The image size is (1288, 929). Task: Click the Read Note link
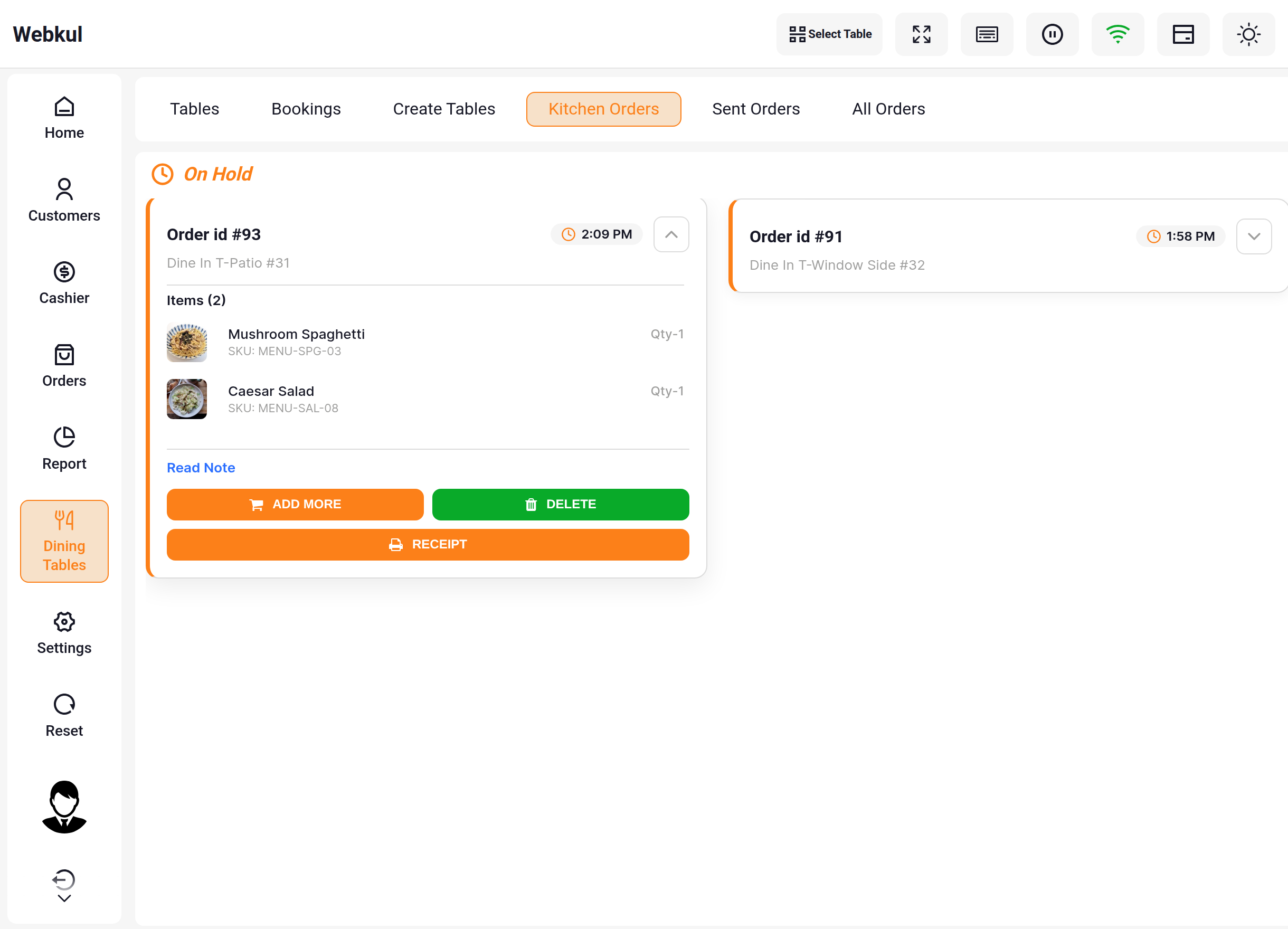pyautogui.click(x=201, y=467)
